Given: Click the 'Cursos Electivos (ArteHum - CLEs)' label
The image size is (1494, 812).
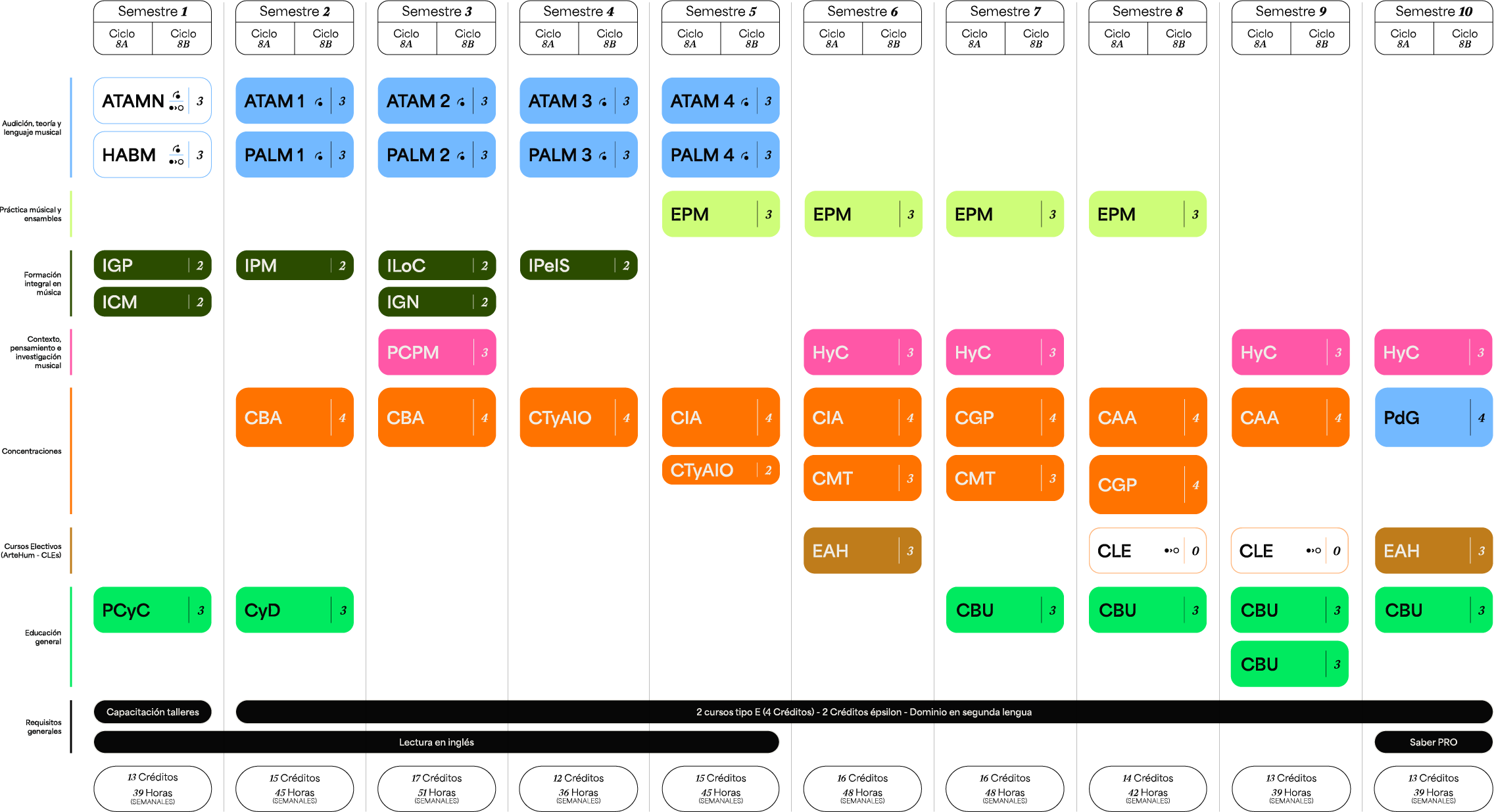Looking at the screenshot, I should (x=32, y=550).
